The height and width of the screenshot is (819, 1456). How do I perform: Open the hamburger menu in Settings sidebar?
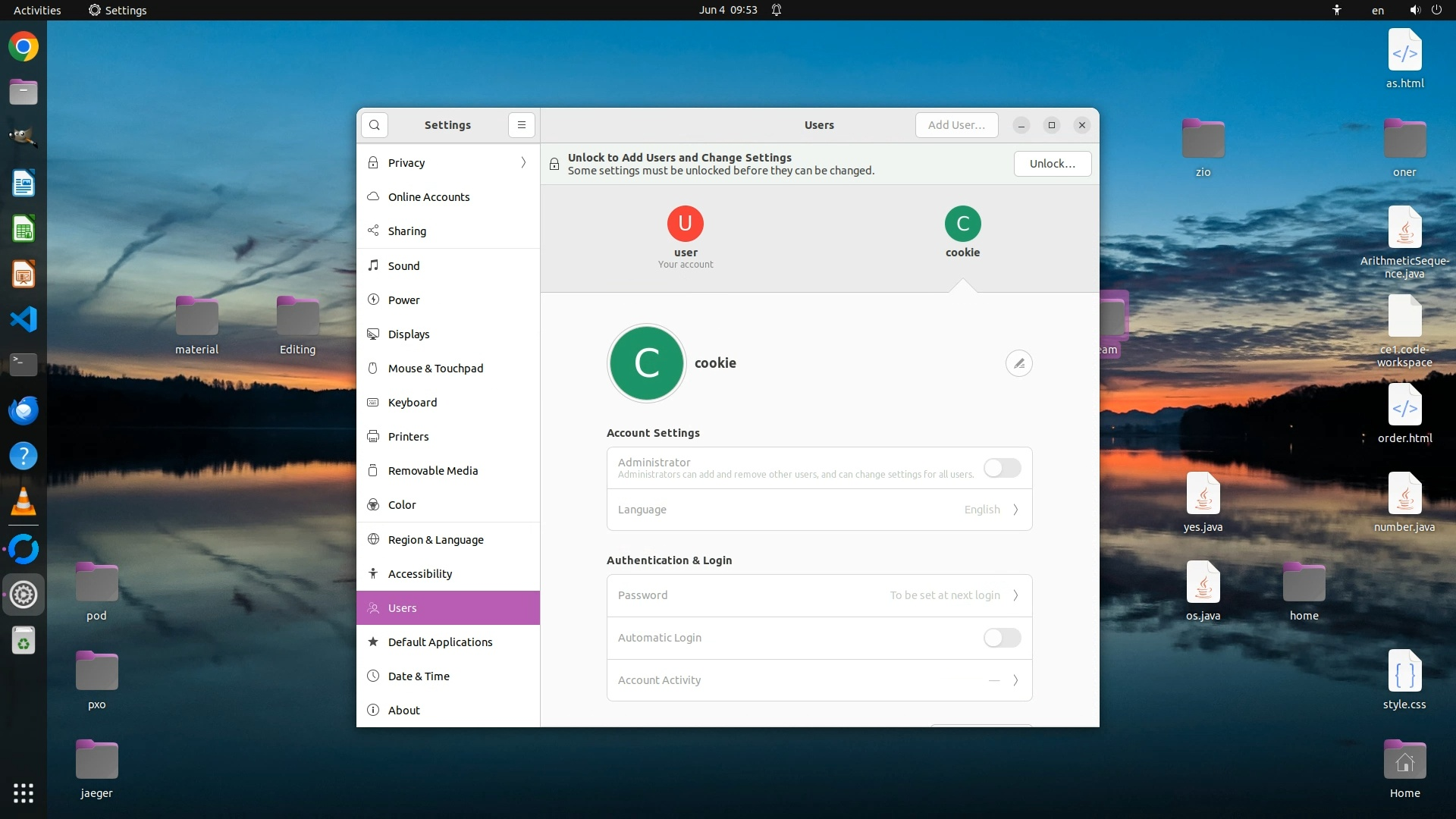point(522,125)
